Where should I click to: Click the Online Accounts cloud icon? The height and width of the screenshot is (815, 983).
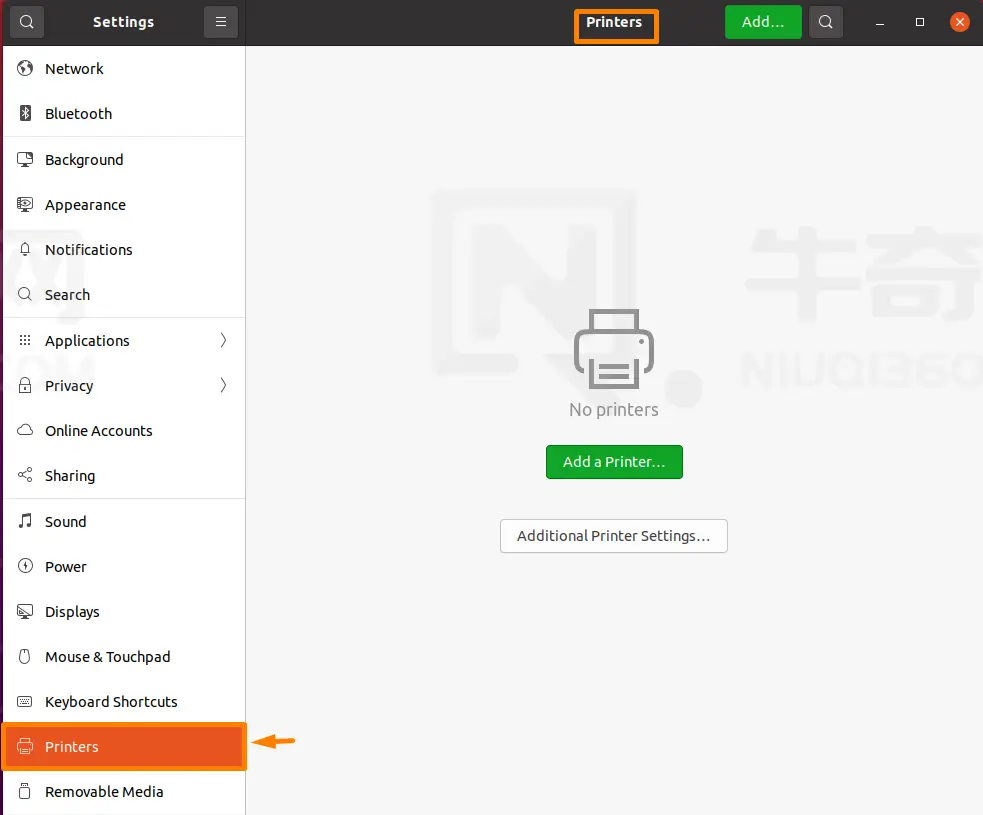pyautogui.click(x=25, y=430)
